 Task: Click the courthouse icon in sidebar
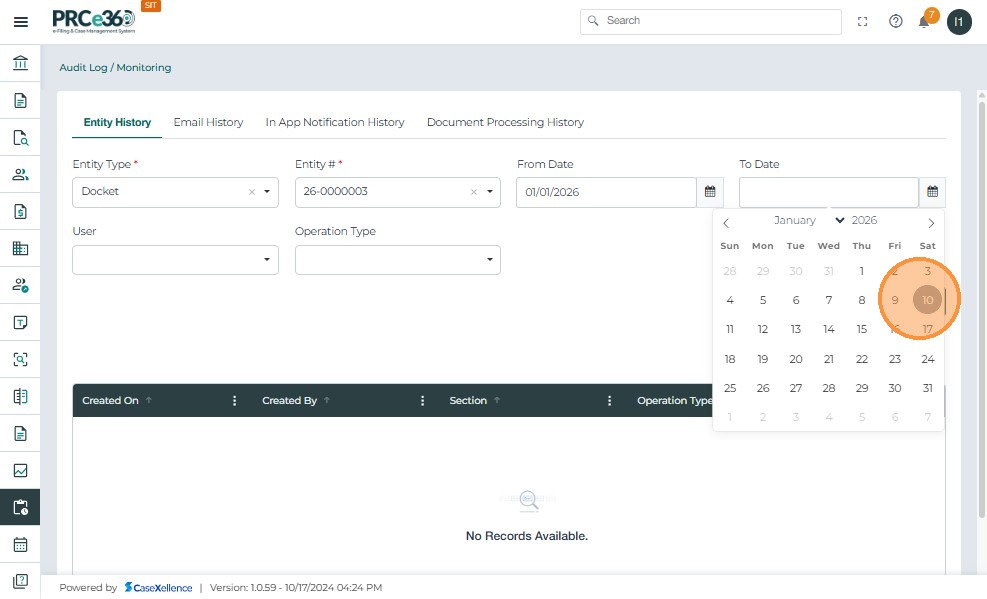point(20,64)
